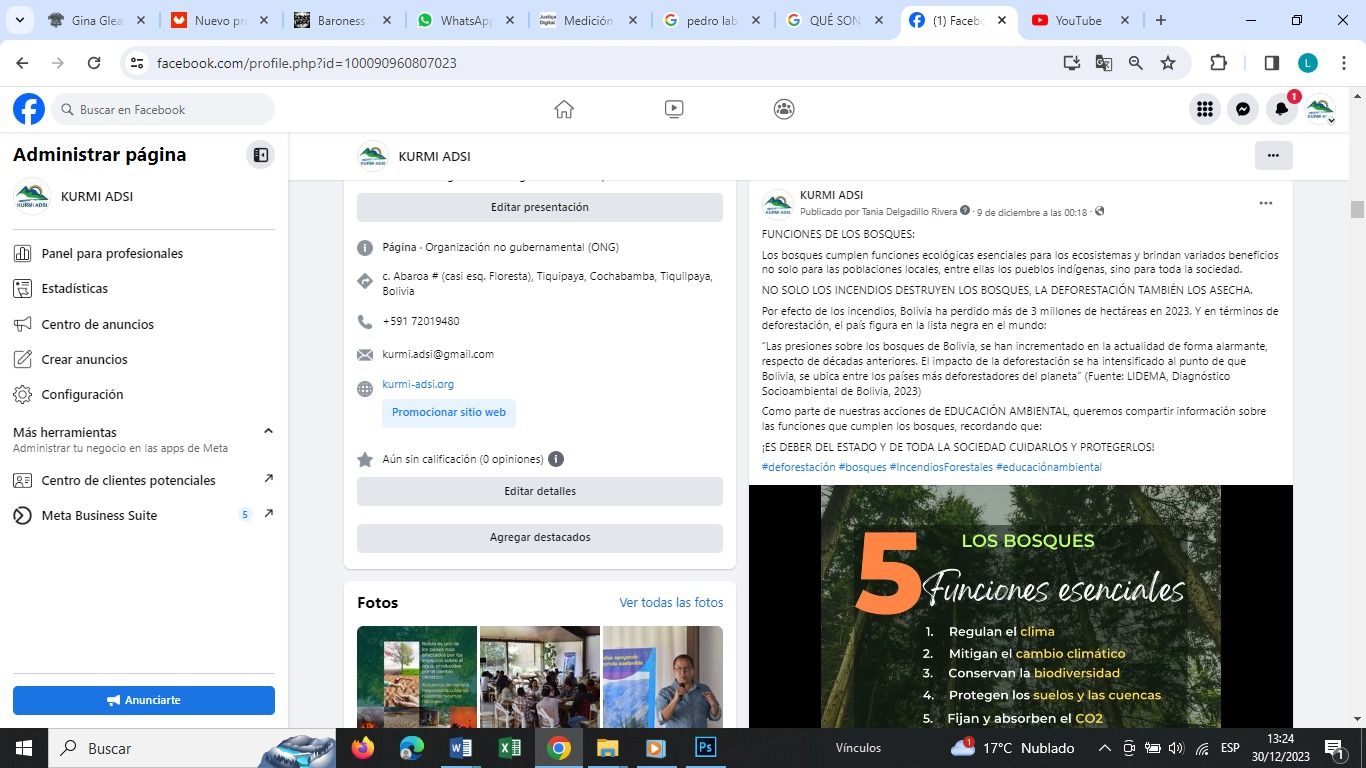Open the kurmi-adsi.org link

coord(418,384)
